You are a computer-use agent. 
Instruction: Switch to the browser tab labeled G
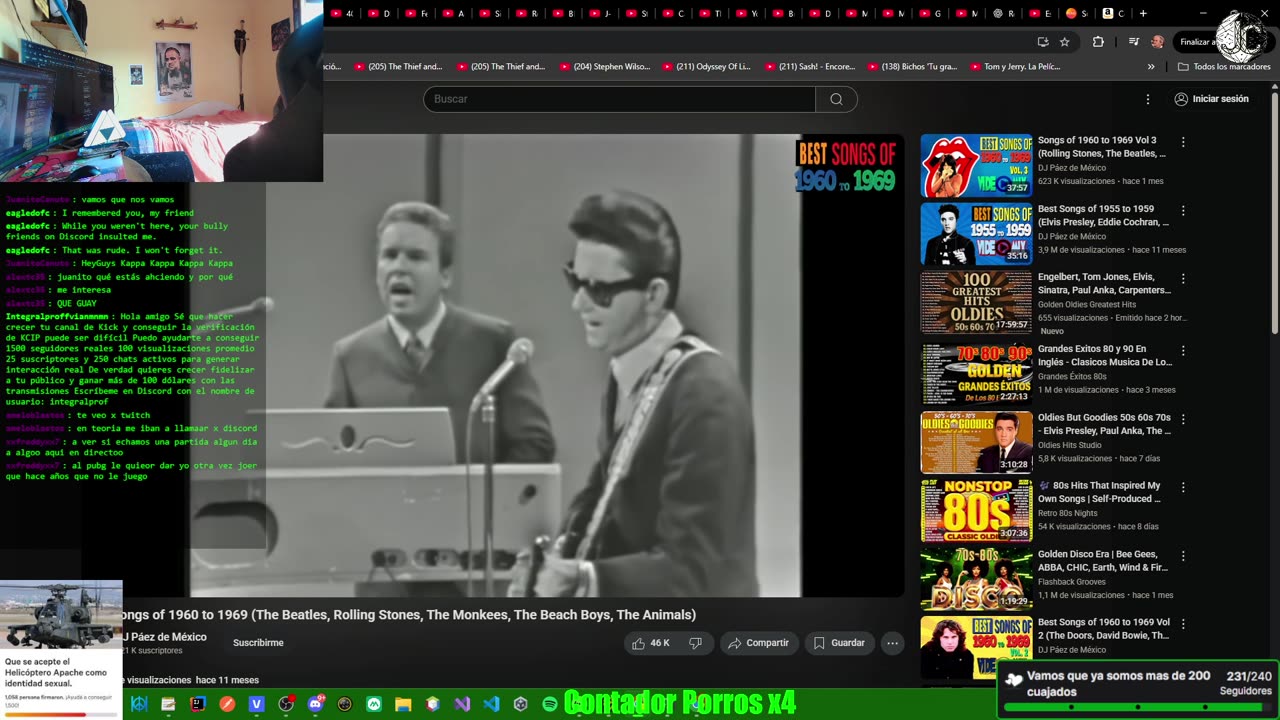click(x=930, y=13)
